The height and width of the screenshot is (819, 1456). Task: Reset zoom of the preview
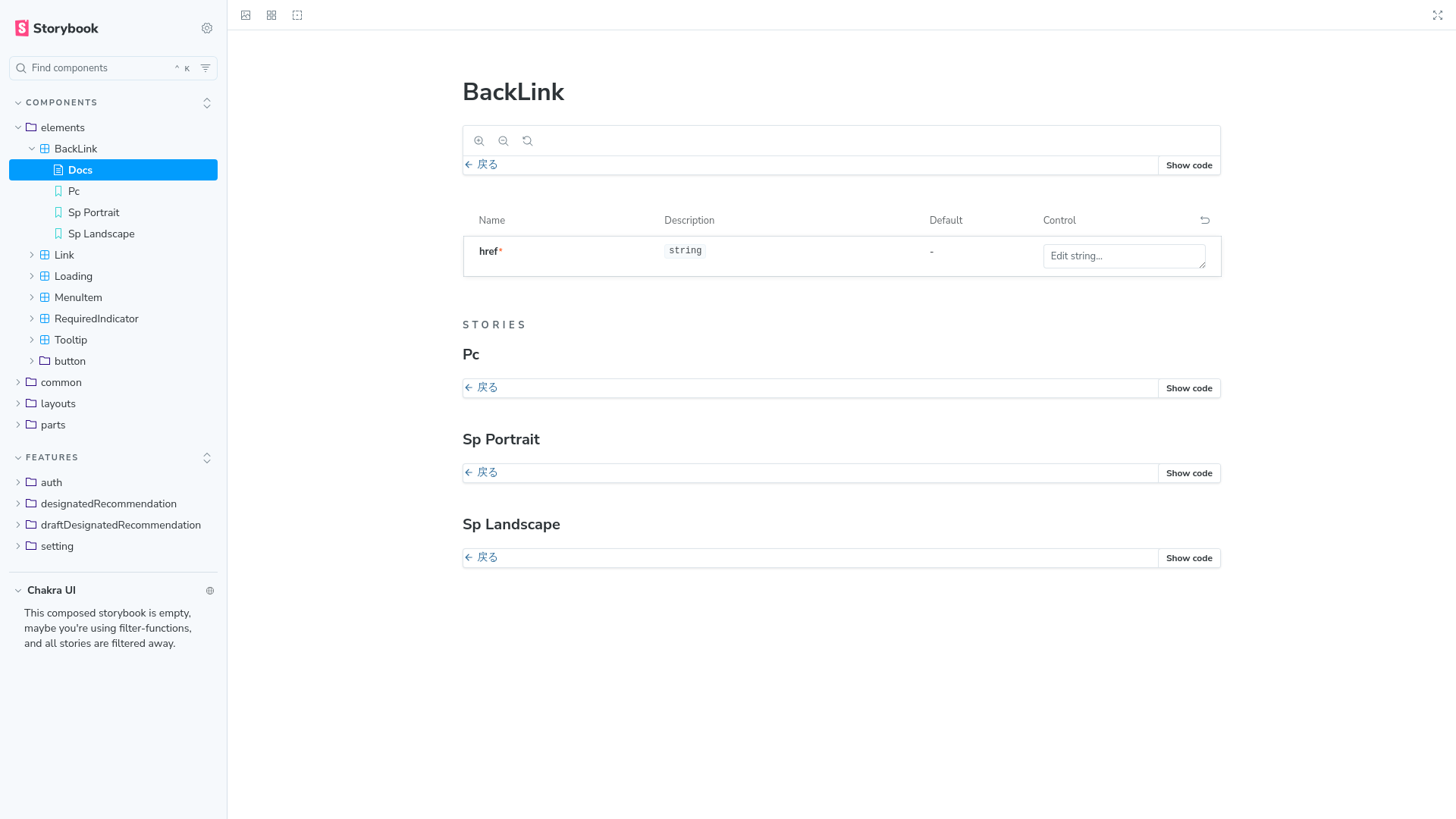[528, 141]
